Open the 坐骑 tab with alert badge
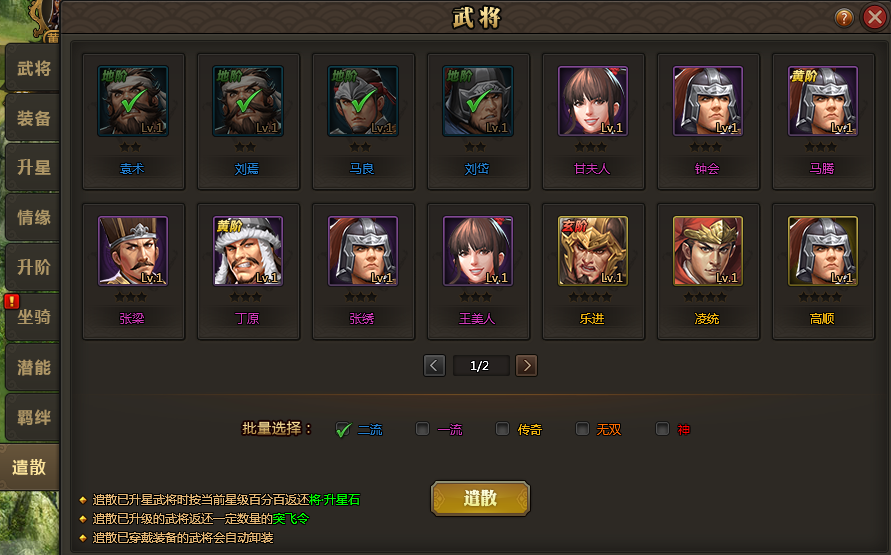 pyautogui.click(x=33, y=317)
